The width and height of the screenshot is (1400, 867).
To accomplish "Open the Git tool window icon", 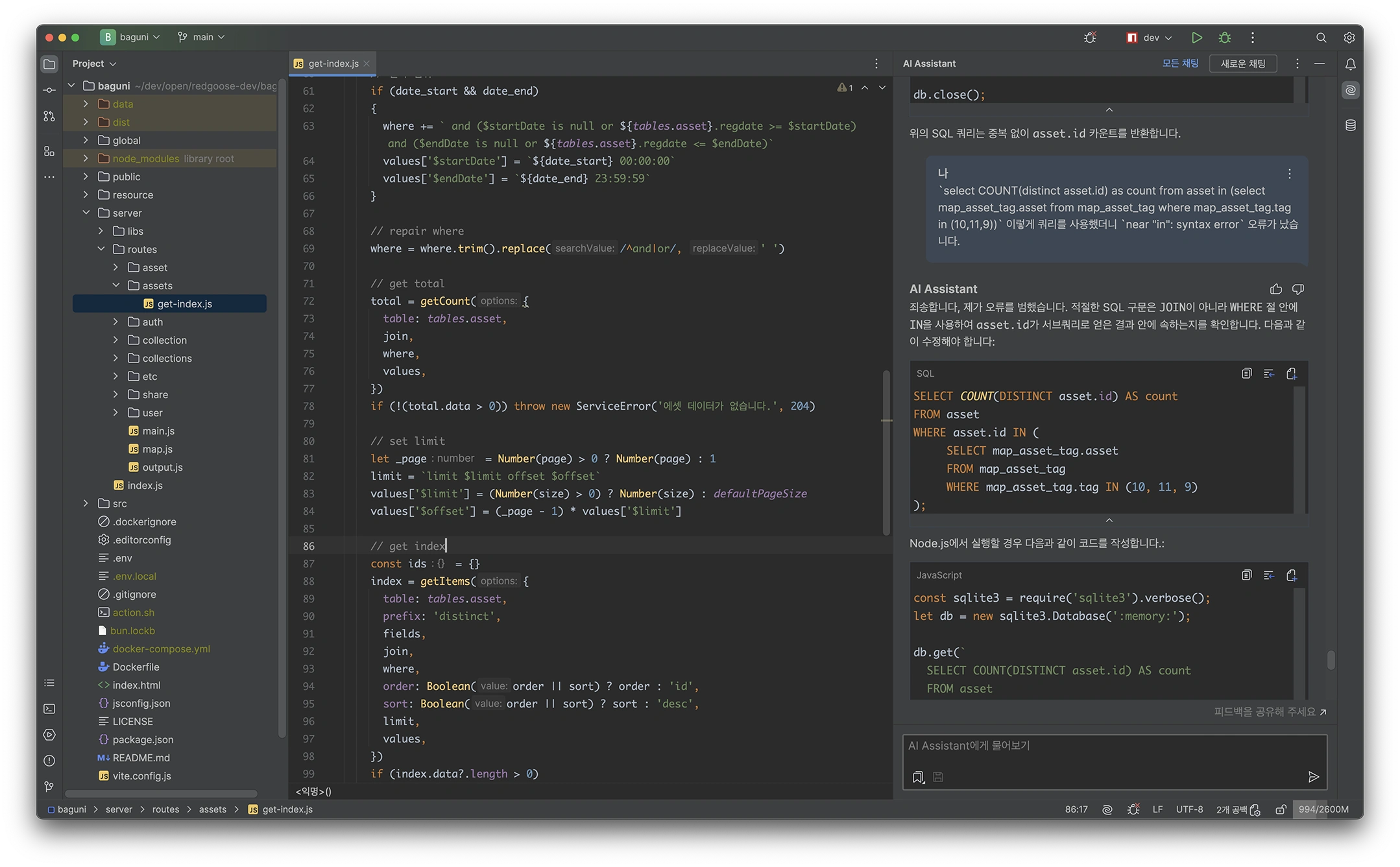I will point(49,787).
